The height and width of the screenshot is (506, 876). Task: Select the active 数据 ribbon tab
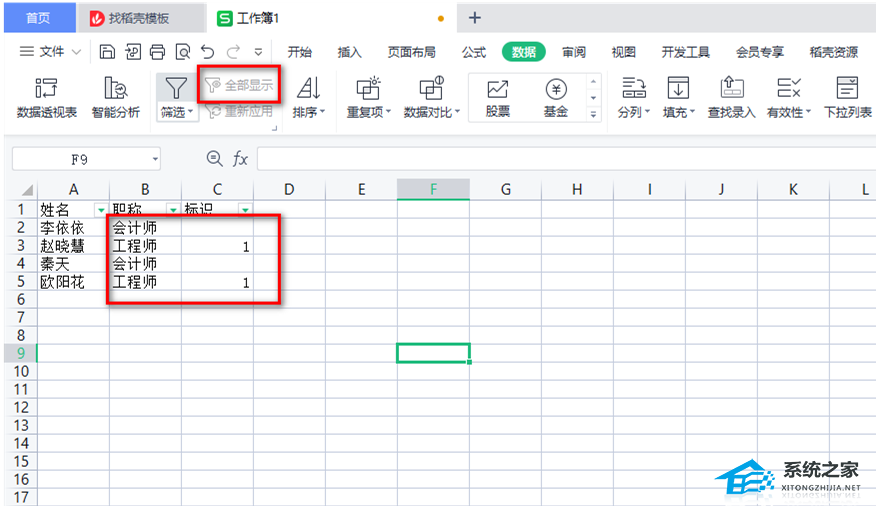point(523,52)
